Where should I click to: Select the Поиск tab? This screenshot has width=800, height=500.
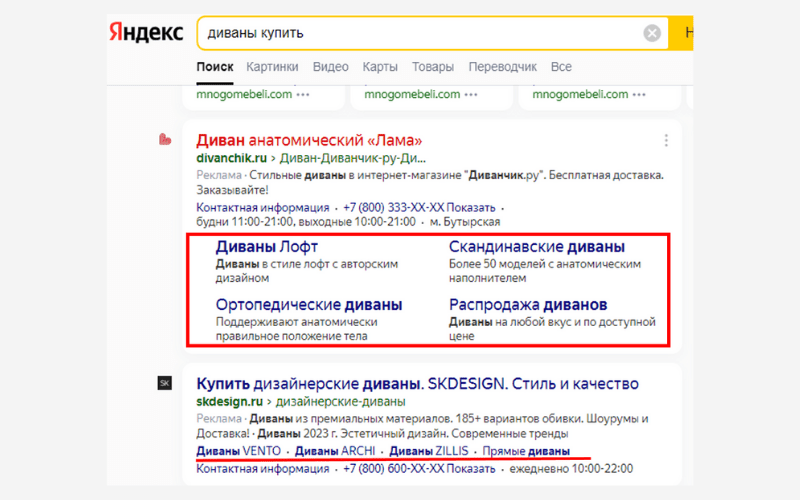pos(215,67)
